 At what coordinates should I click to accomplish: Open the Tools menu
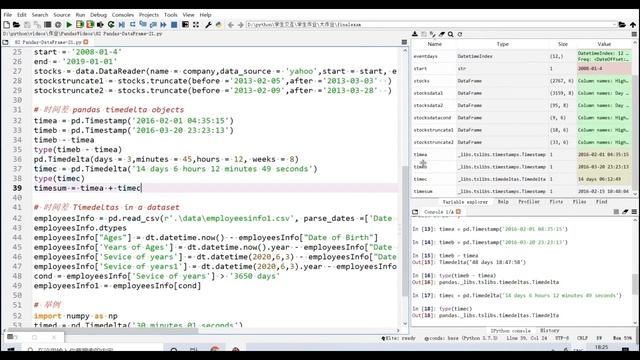171,15
